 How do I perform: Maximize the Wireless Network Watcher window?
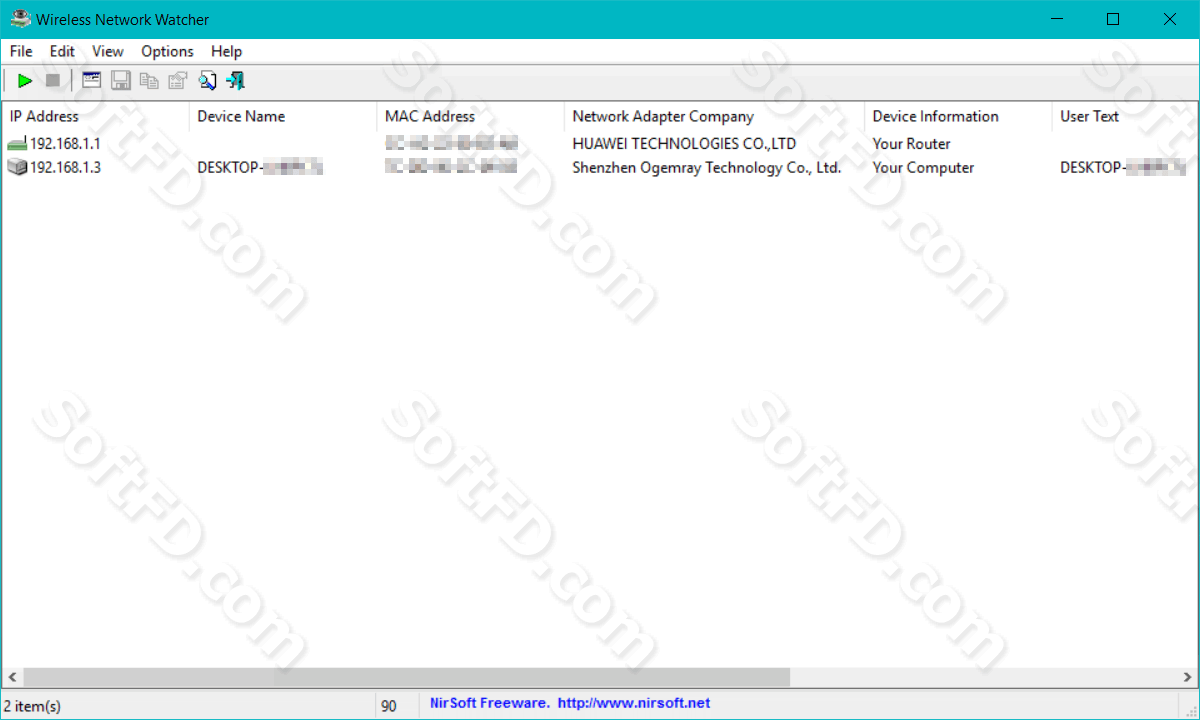coord(1113,19)
